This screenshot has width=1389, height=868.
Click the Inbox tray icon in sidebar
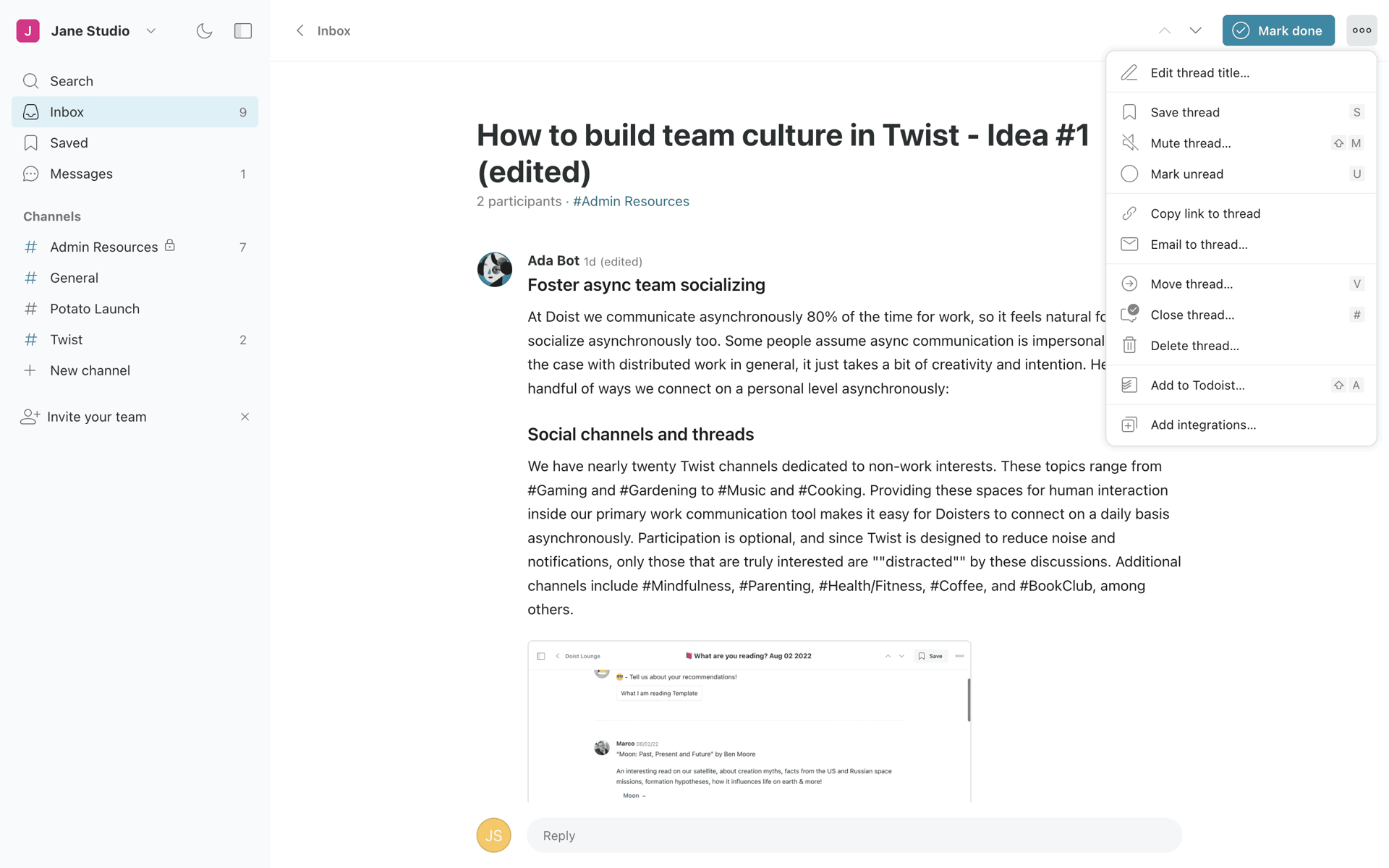[x=30, y=112]
